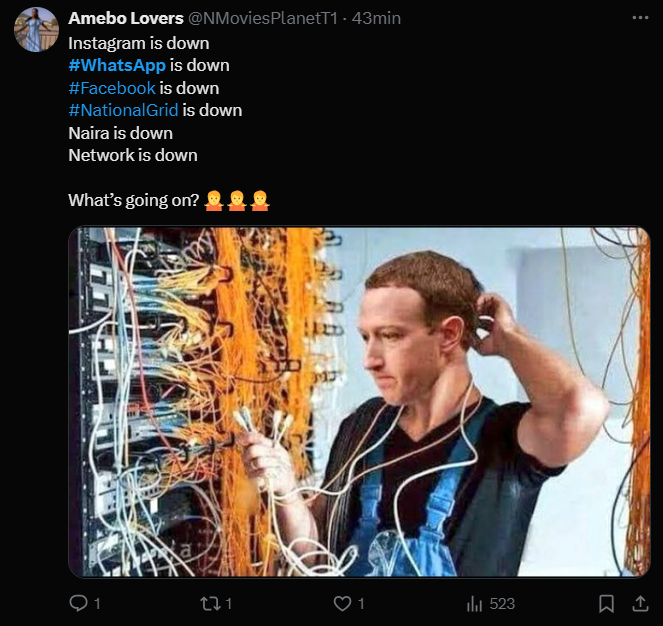Click the #WhatsApp hashtag
Screen dimensions: 663x626
click(117, 65)
